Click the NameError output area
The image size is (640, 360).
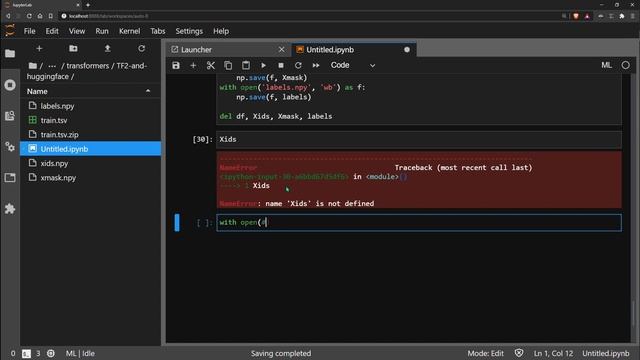419,180
